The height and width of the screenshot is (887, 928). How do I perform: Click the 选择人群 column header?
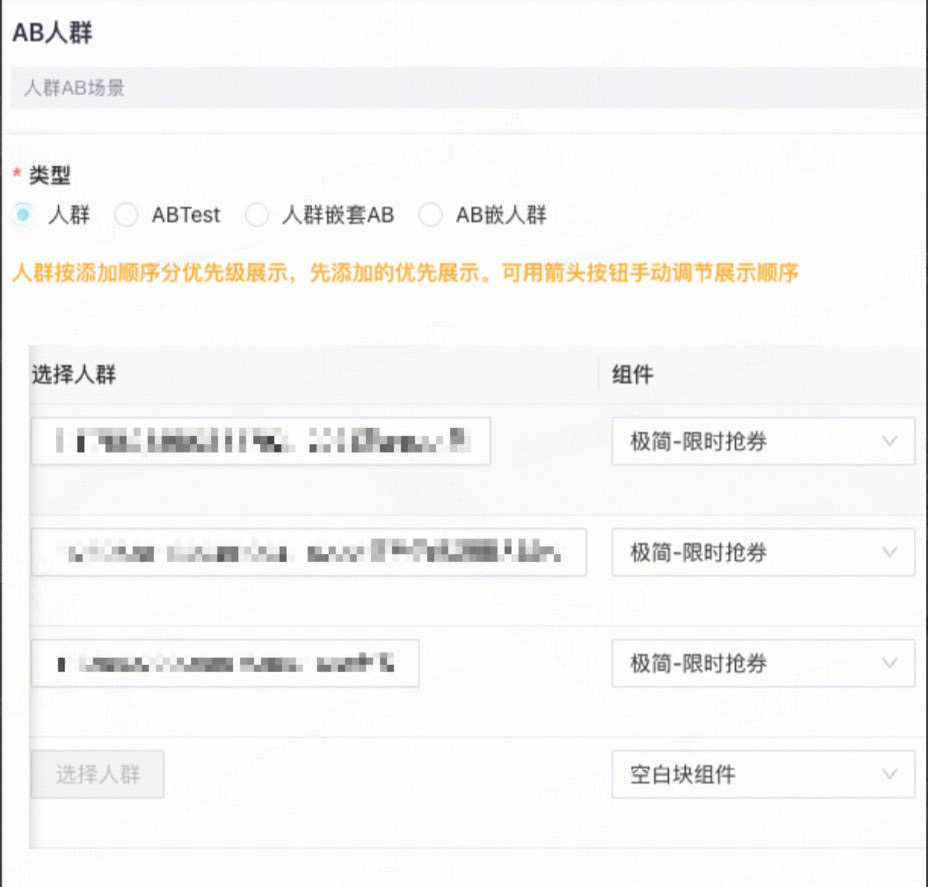coord(74,375)
